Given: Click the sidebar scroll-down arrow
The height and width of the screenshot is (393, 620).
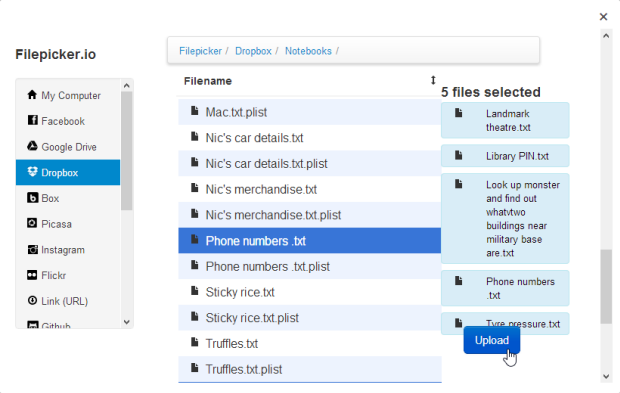Looking at the screenshot, I should 127,322.
